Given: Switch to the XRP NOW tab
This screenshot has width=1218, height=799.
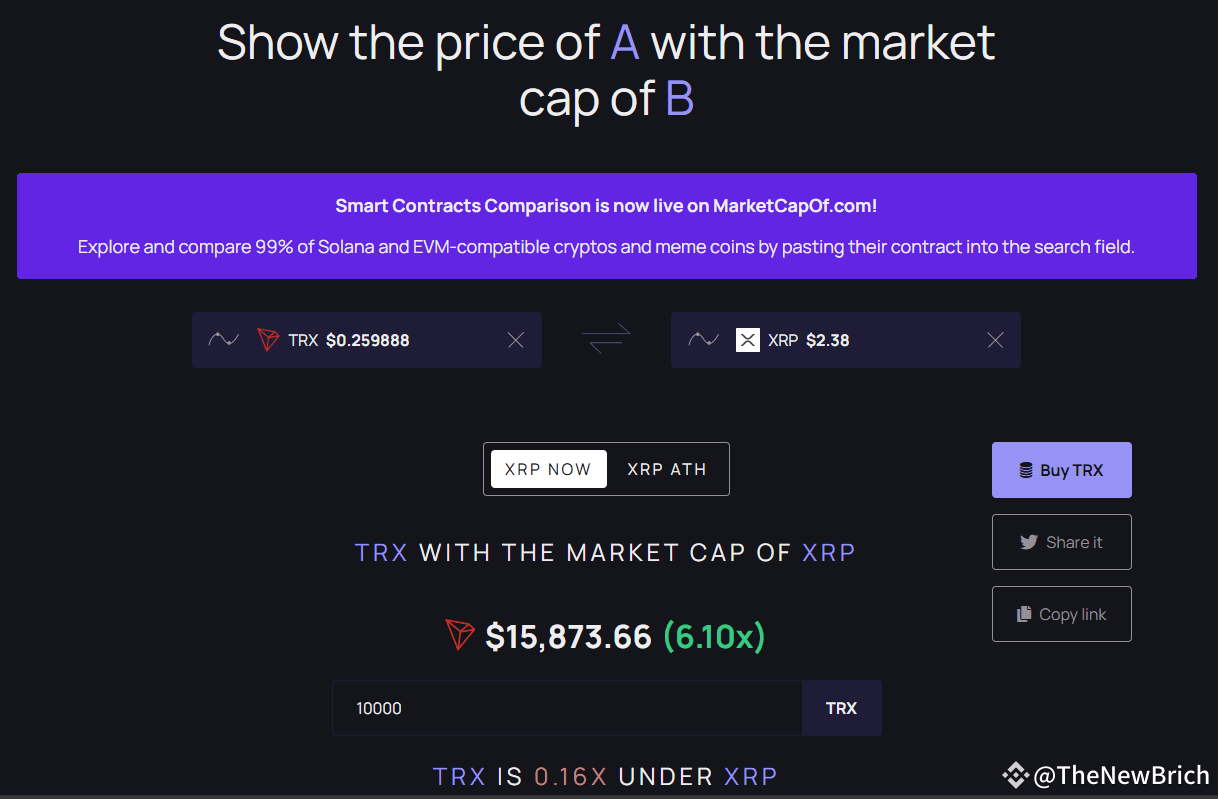Looking at the screenshot, I should pyautogui.click(x=548, y=468).
